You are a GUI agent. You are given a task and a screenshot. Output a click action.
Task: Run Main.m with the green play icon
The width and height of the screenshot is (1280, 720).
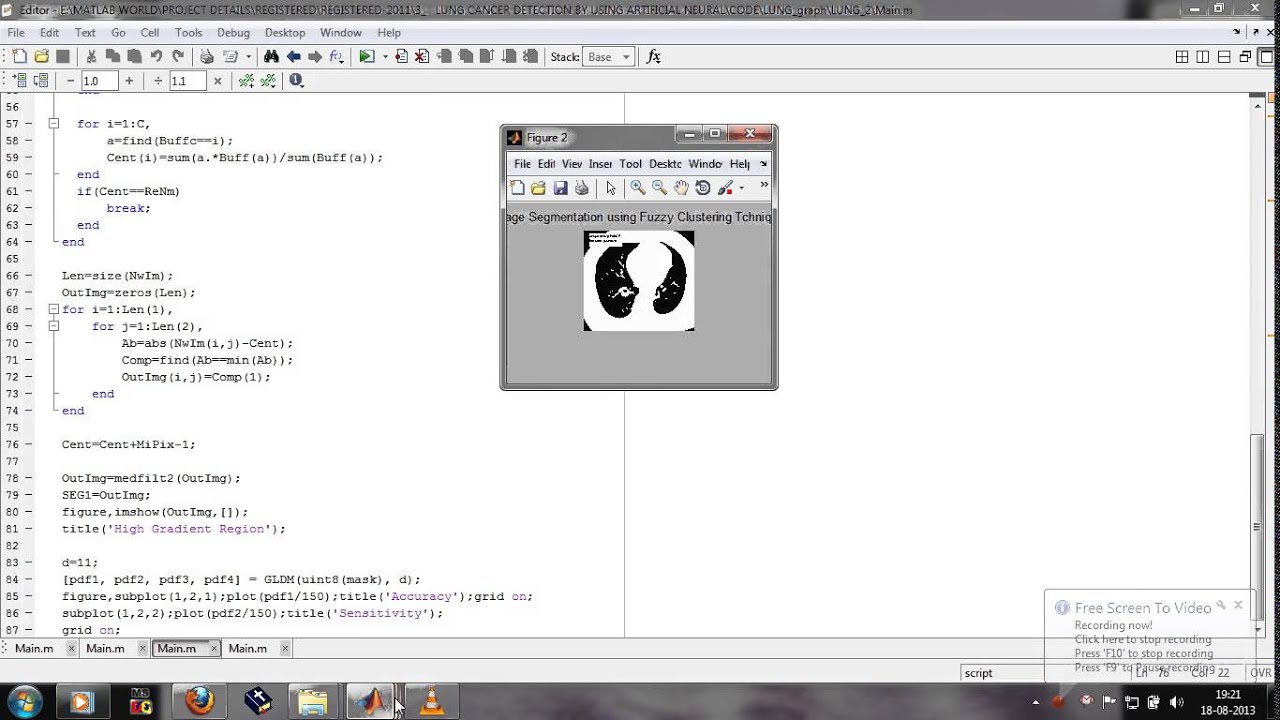point(367,57)
